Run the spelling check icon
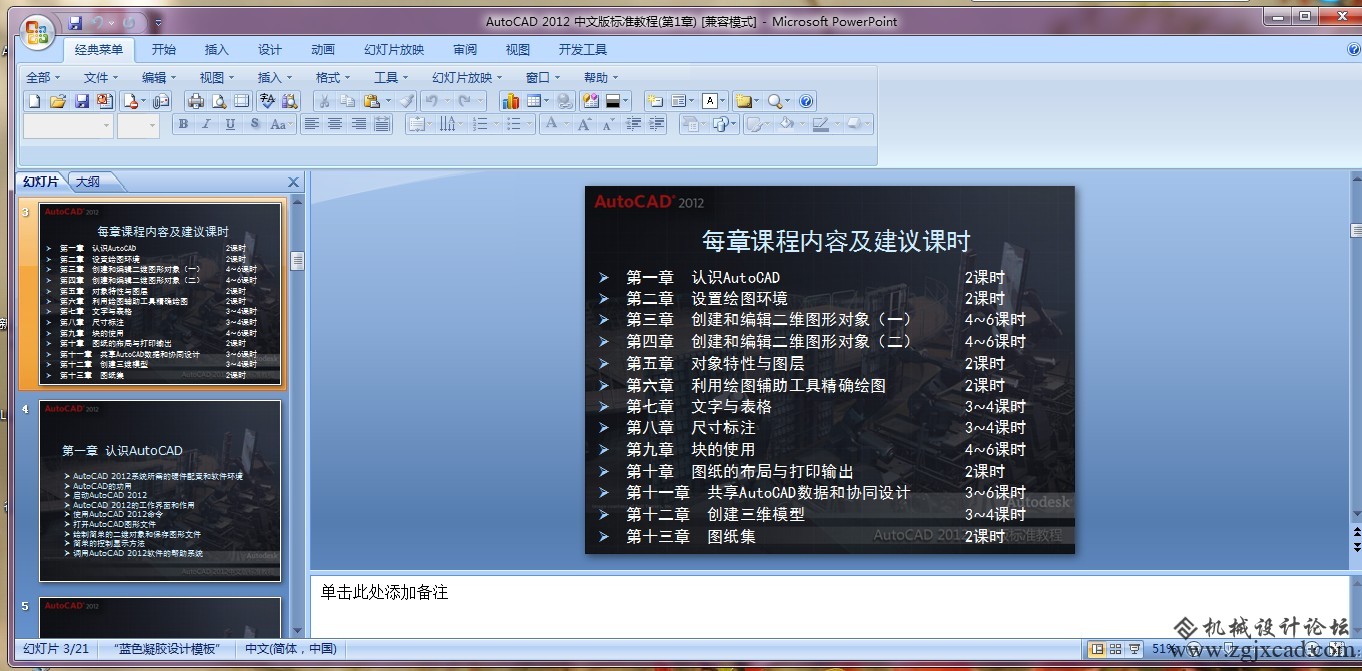This screenshot has width=1362, height=671. tap(267, 101)
